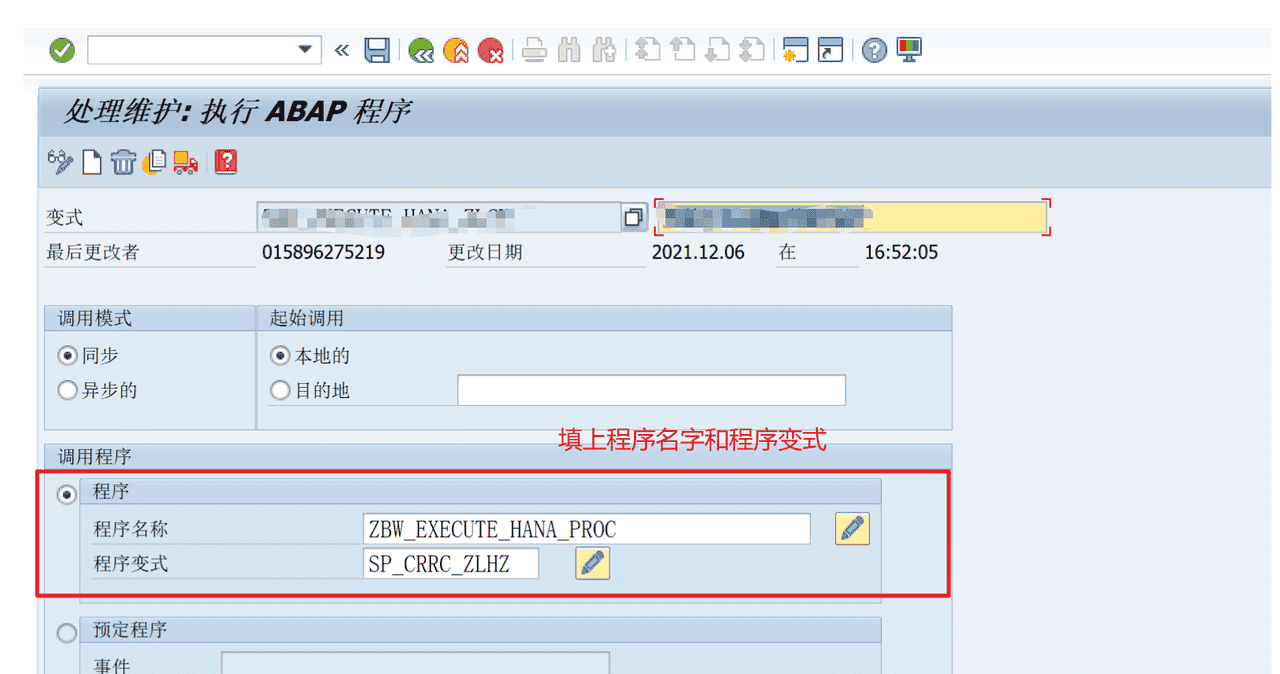Choose the 目的地 radio button
1280x674 pixels.
(280, 390)
